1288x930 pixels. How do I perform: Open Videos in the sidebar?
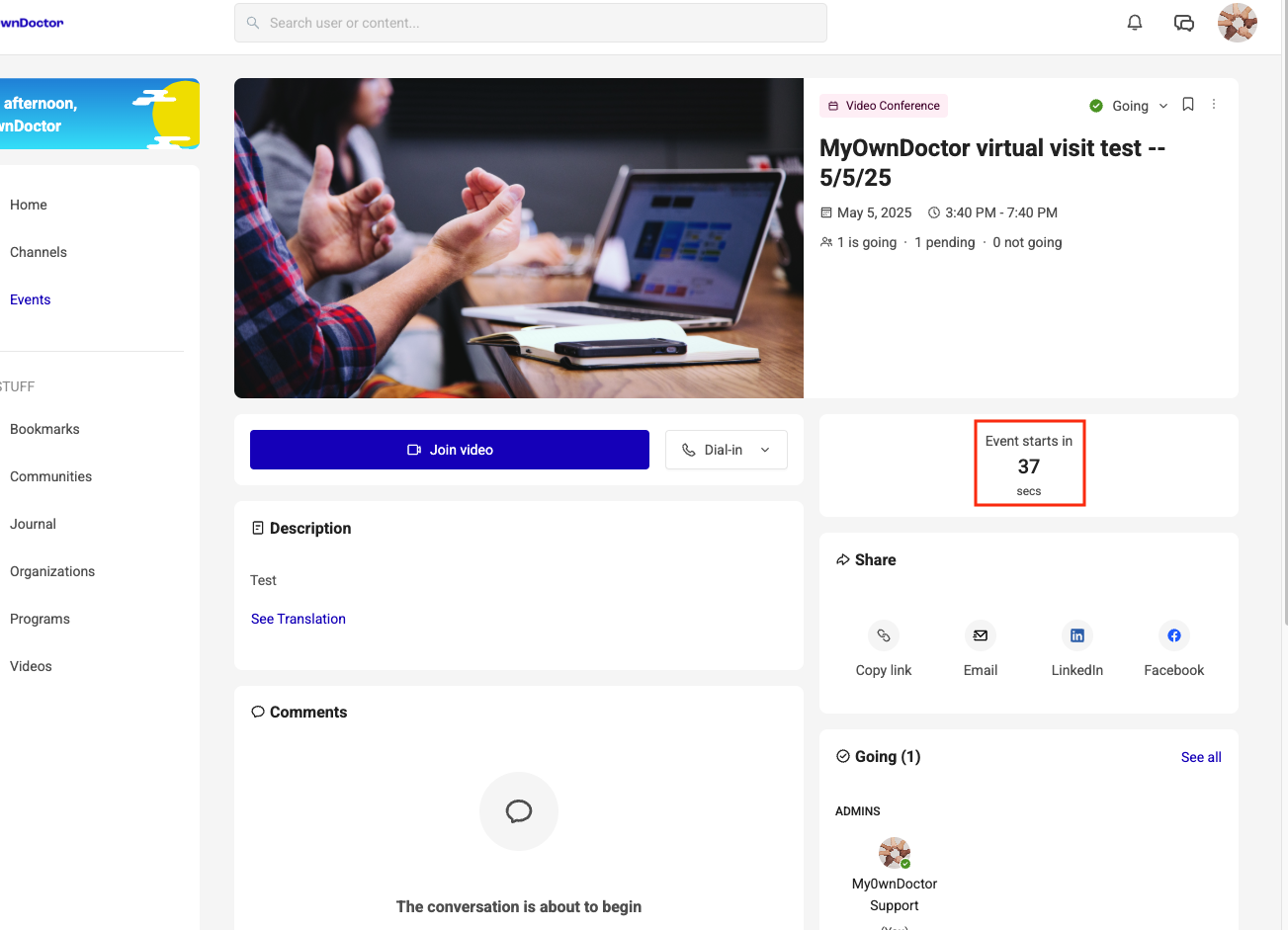(x=31, y=666)
